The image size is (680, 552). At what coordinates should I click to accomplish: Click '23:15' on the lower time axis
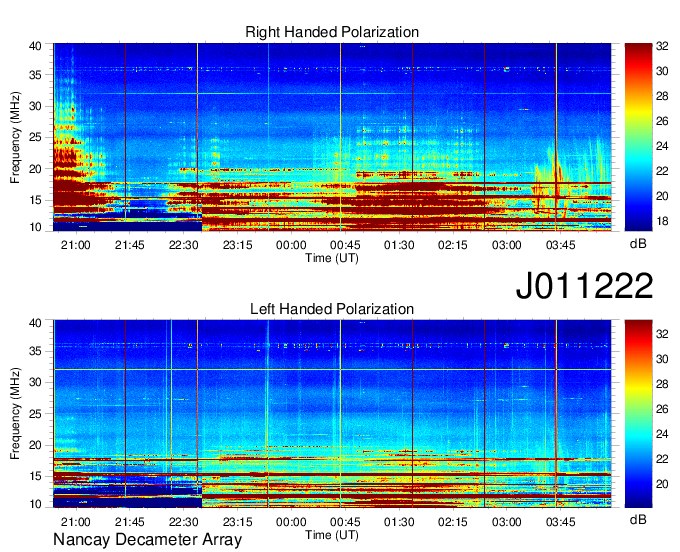tap(237, 522)
